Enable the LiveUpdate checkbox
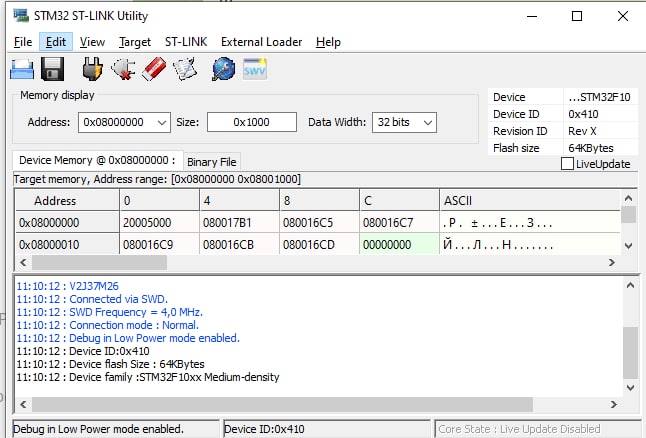This screenshot has height=438, width=646. (x=567, y=164)
